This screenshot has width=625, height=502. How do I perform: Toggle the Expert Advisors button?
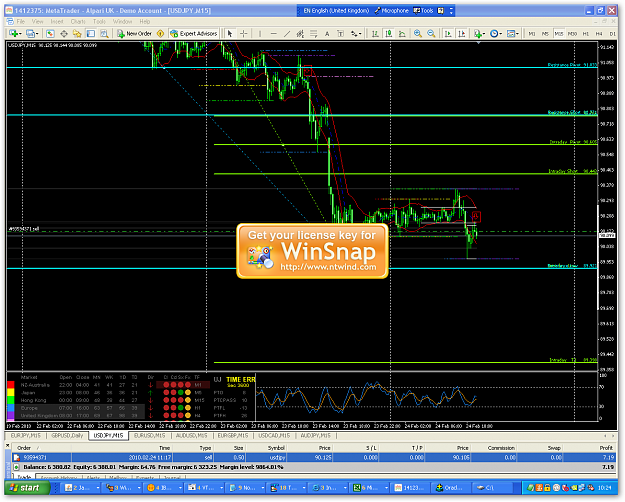[194, 34]
